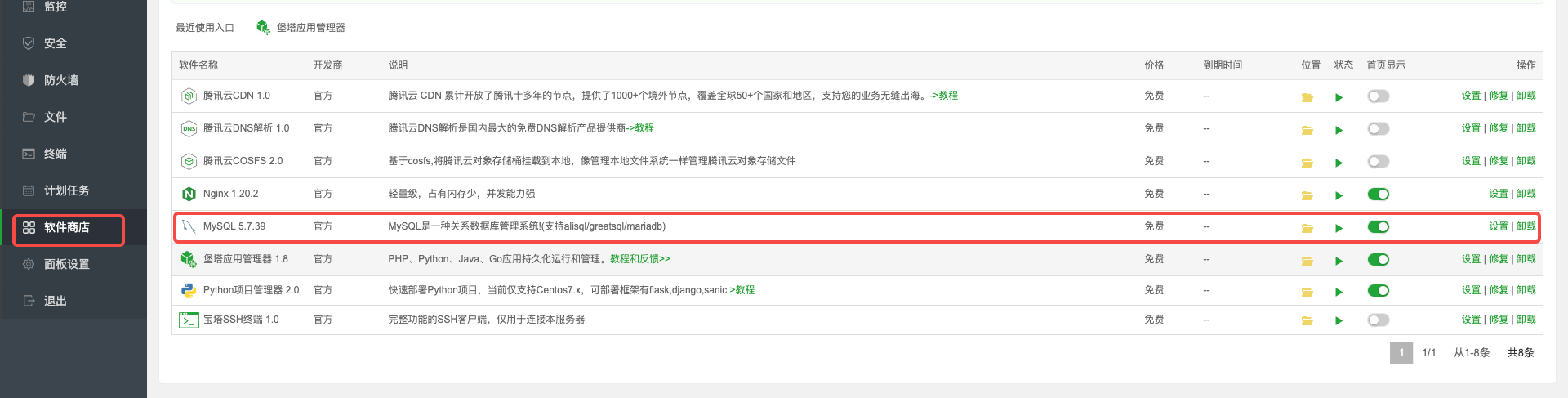
Task: Open folder location for Python项目管理器 2.0
Action: (1307, 292)
